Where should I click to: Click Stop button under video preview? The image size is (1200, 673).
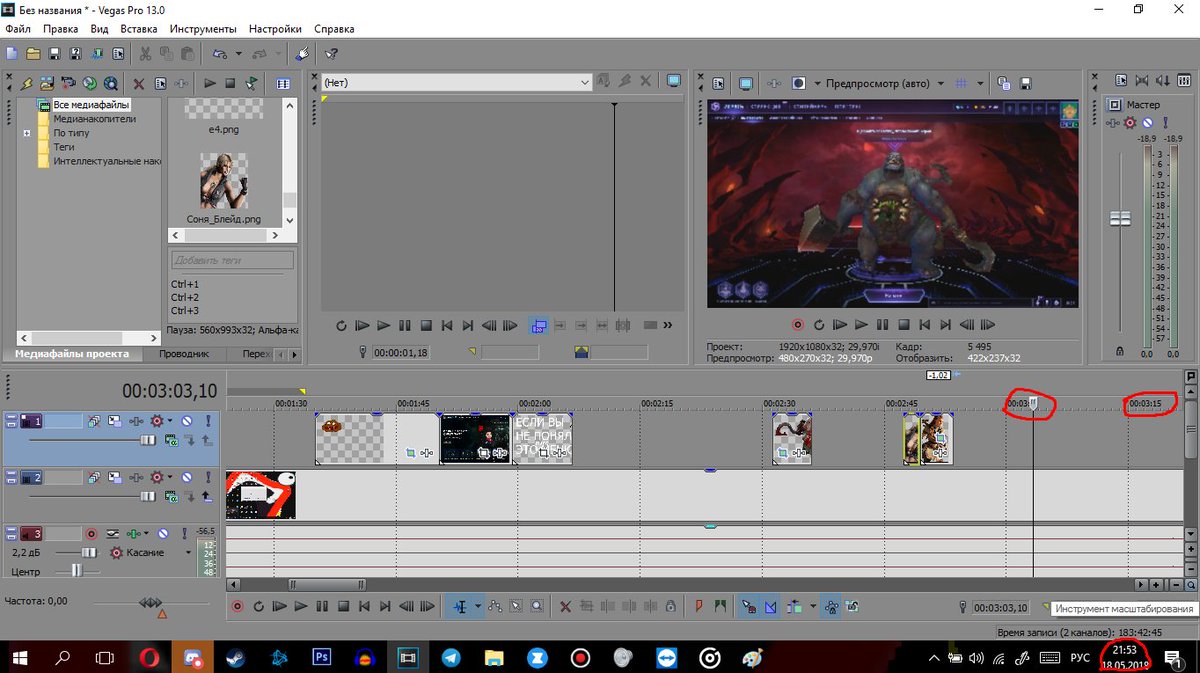tap(903, 325)
